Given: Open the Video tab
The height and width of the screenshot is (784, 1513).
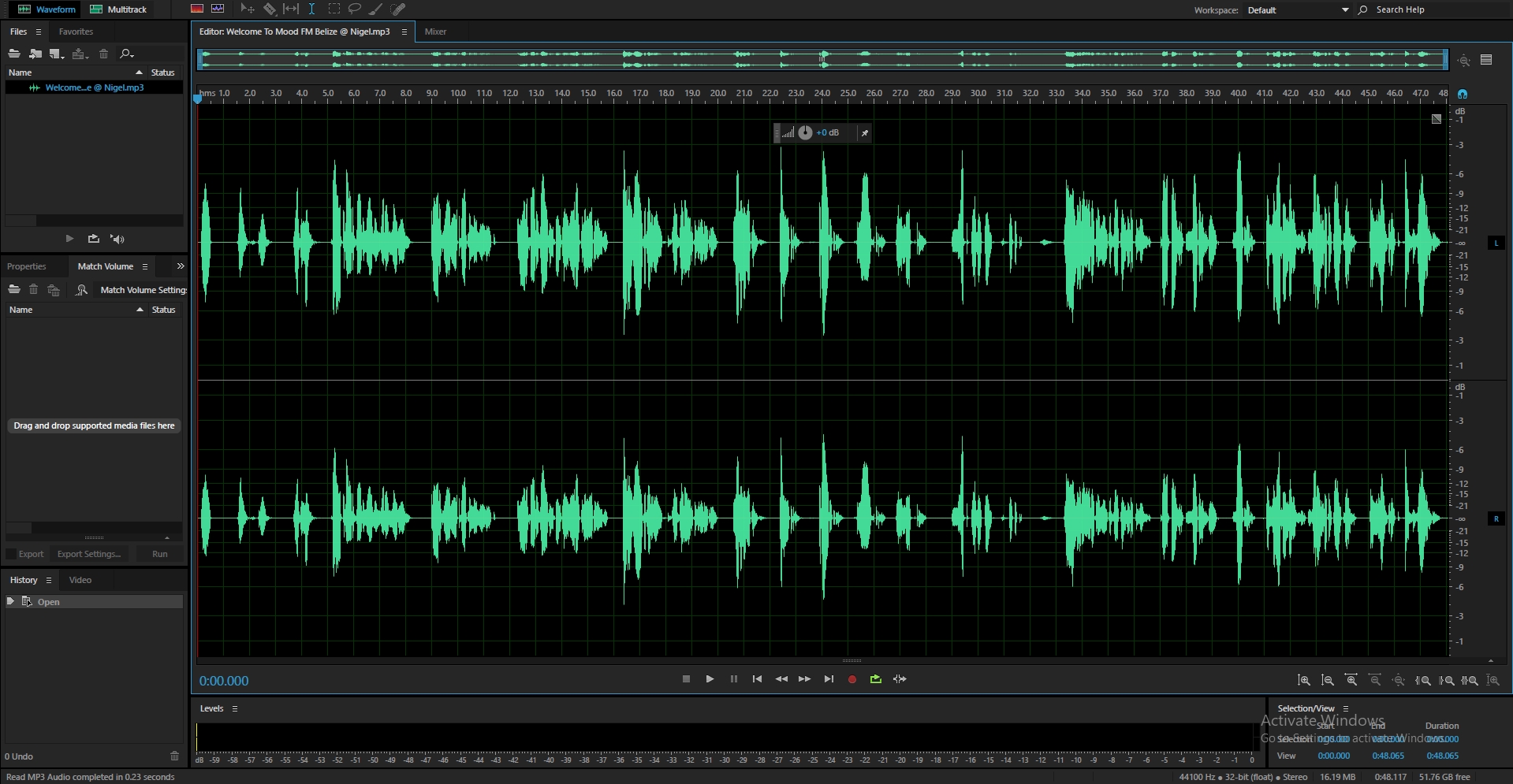Looking at the screenshot, I should [x=80, y=580].
